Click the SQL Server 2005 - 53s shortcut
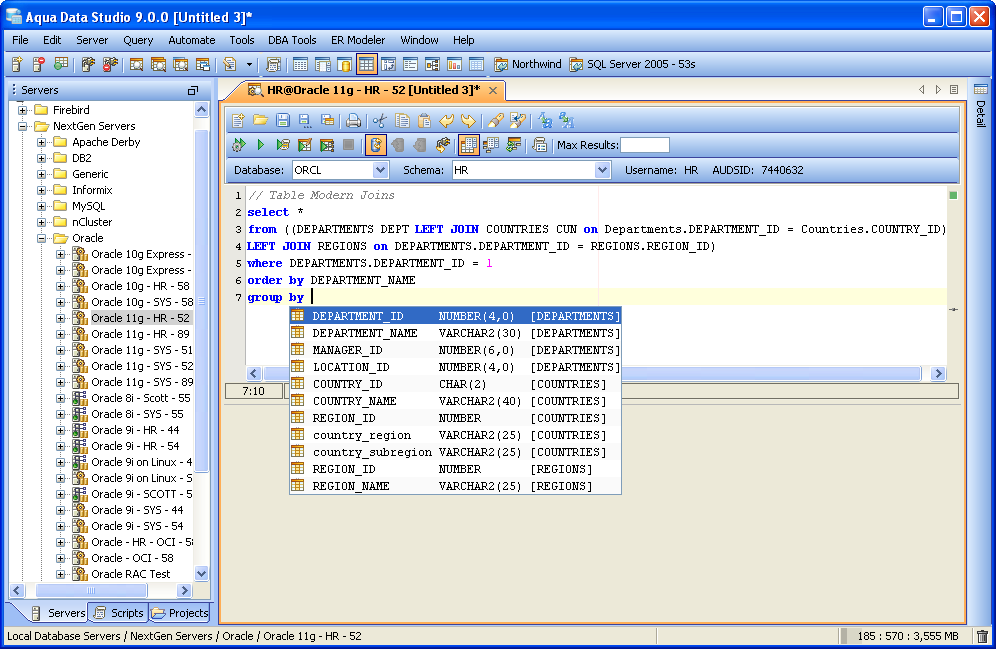Image resolution: width=996 pixels, height=649 pixels. [x=632, y=64]
